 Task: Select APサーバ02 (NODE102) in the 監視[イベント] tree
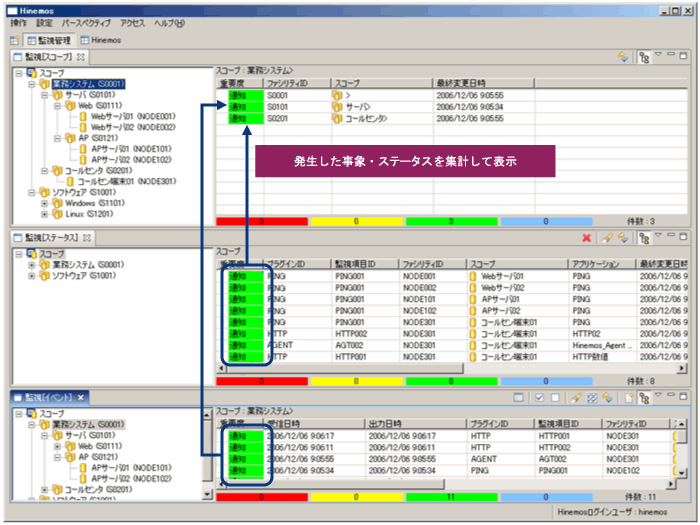tap(131, 478)
